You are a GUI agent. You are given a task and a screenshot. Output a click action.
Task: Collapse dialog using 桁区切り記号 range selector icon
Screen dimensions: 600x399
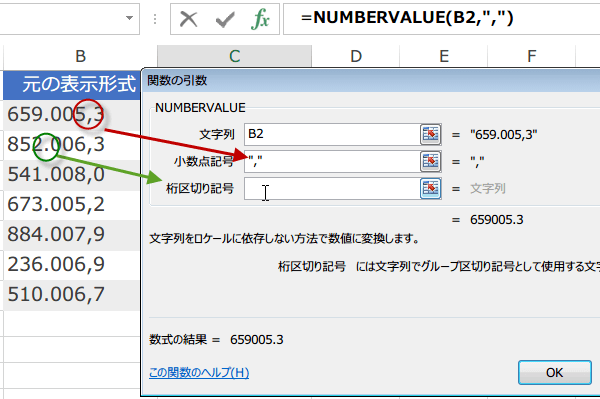pyautogui.click(x=430, y=188)
